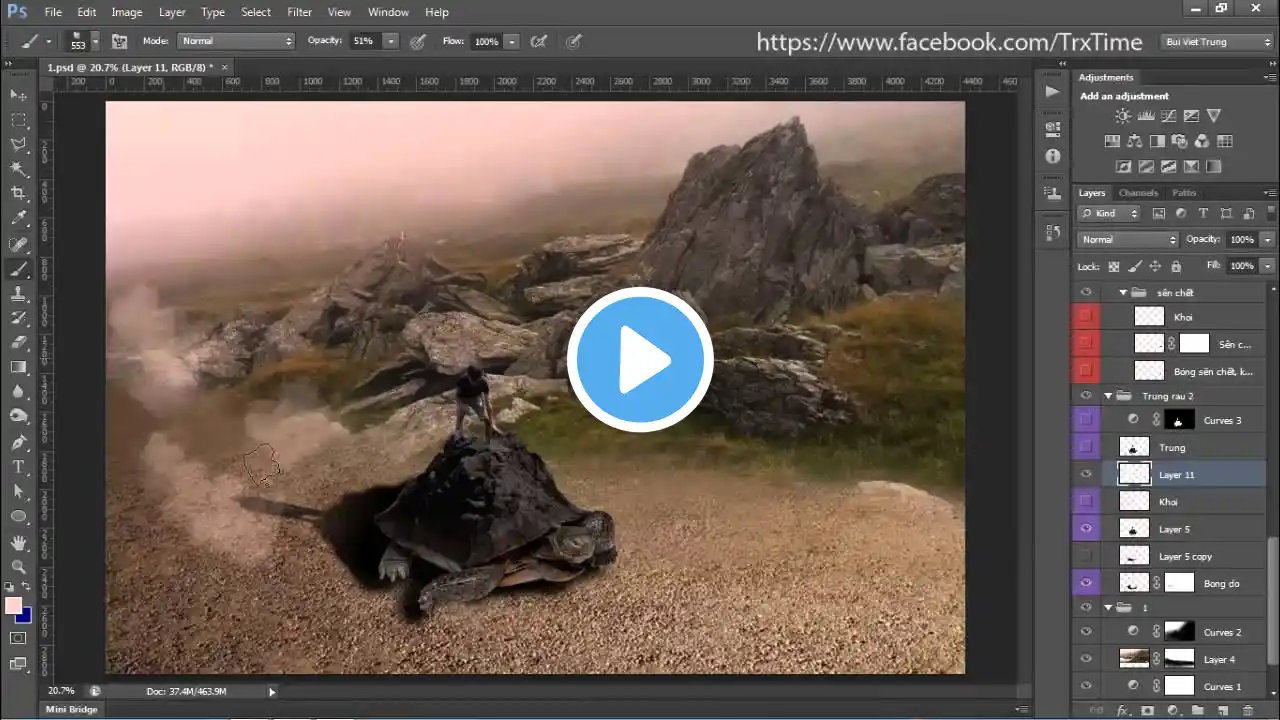Hide the Layer 11 layer
The image size is (1280, 720).
[x=1086, y=475]
